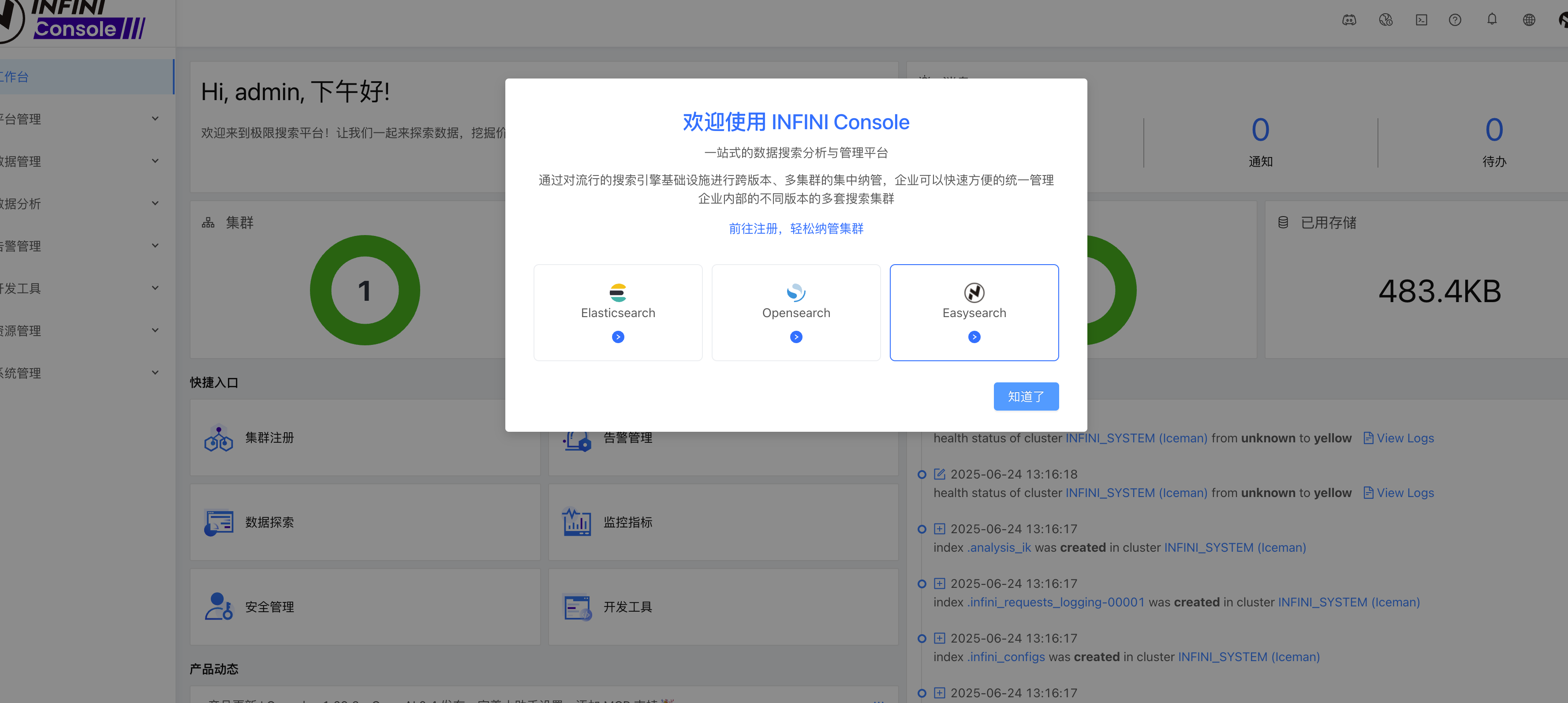Click the help question mark icon
Viewport: 1568px width, 703px height.
coord(1455,19)
